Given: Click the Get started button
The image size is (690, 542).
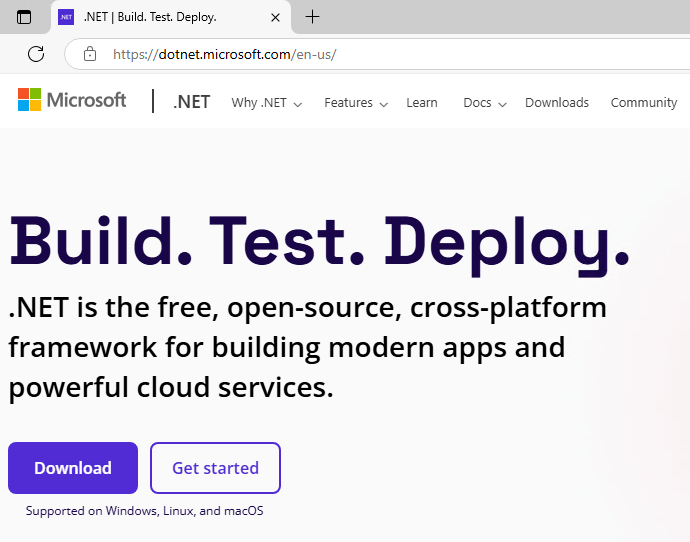Looking at the screenshot, I should tap(215, 468).
